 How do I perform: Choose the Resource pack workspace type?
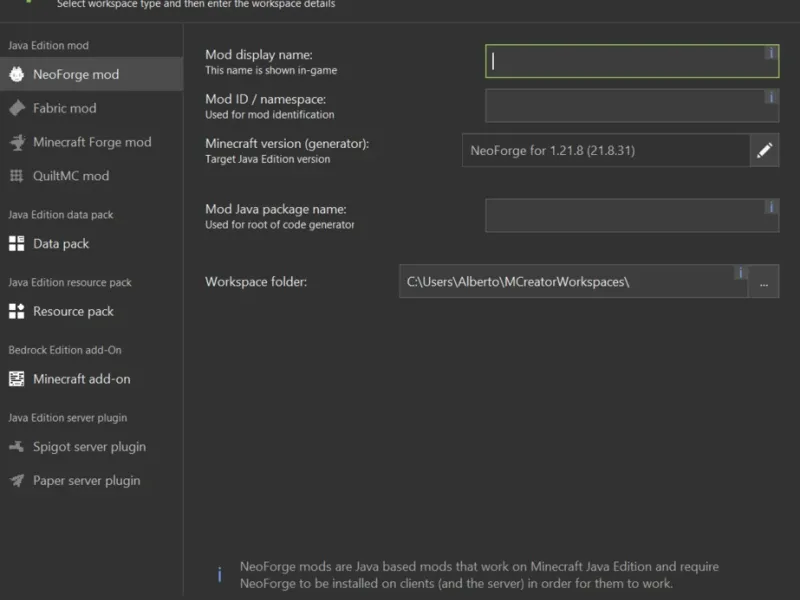[91, 311]
